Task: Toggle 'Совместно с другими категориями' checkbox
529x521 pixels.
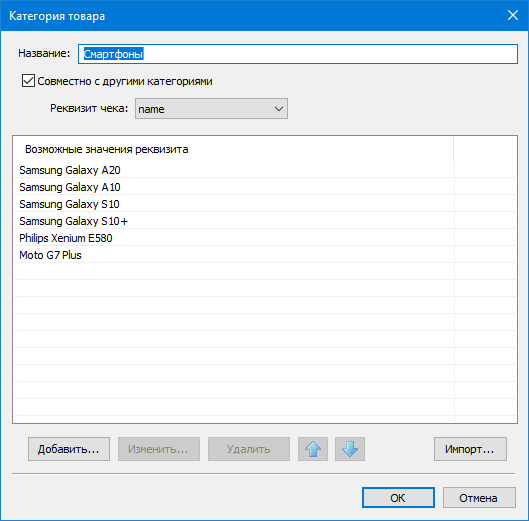Action: pos(28,81)
